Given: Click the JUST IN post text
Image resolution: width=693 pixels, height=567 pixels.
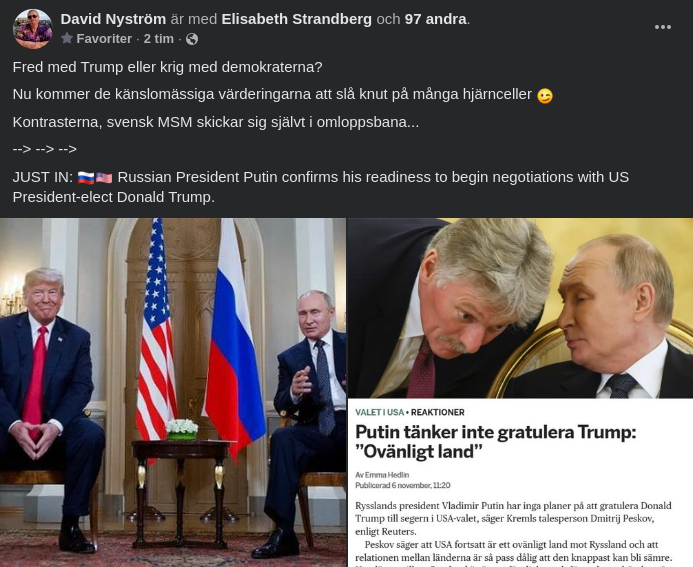Looking at the screenshot, I should click(320, 187).
